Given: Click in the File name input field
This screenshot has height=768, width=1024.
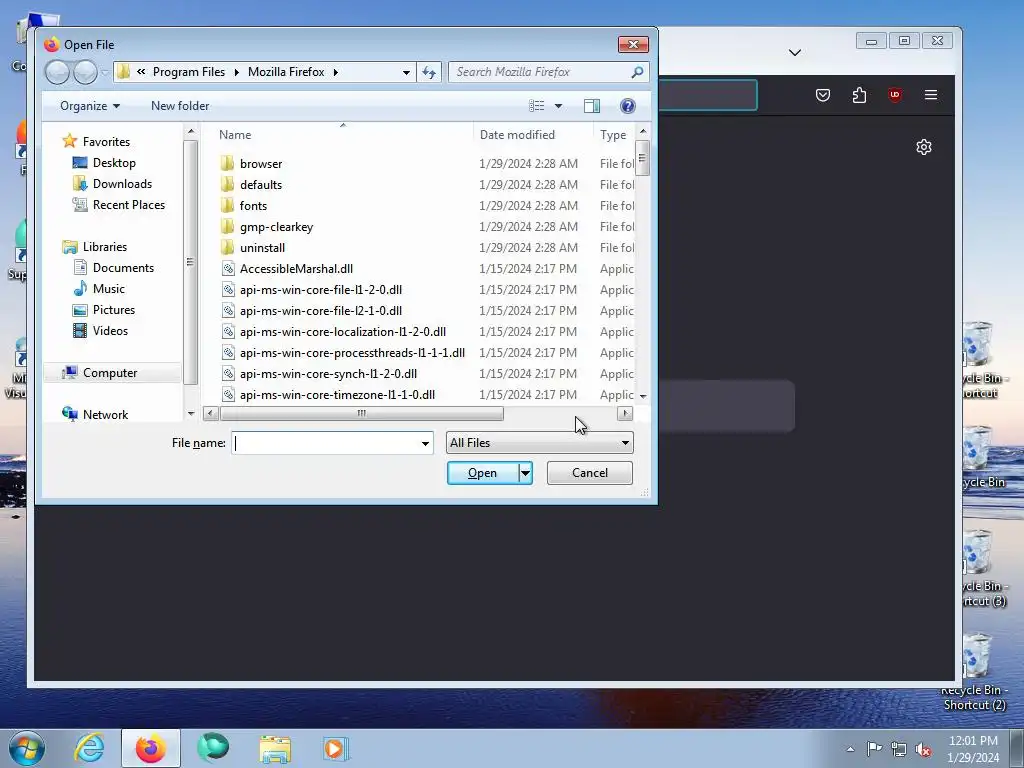Looking at the screenshot, I should coord(326,443).
